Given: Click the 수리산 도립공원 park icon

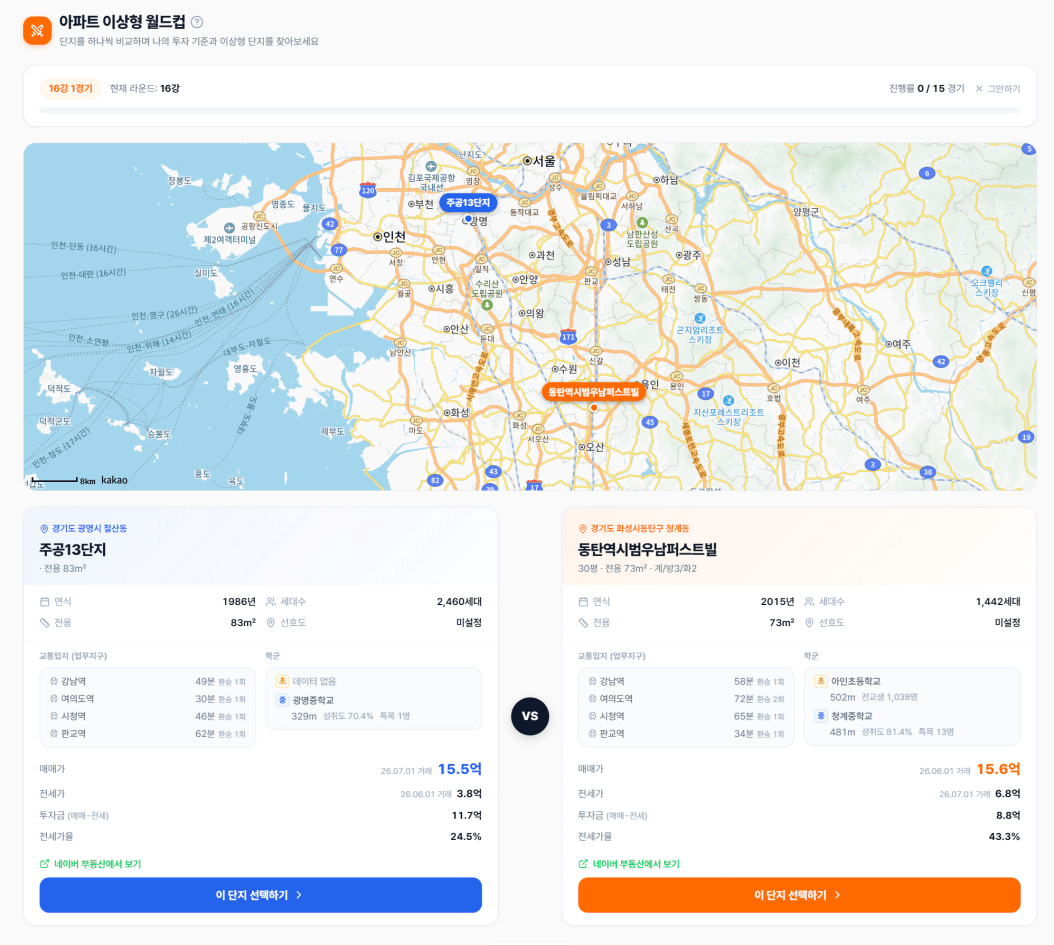Looking at the screenshot, I should 487,305.
